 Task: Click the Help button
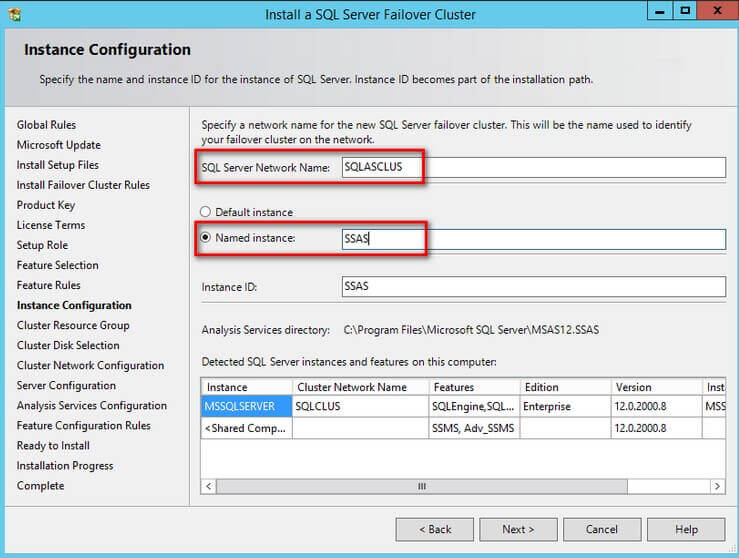click(686, 529)
